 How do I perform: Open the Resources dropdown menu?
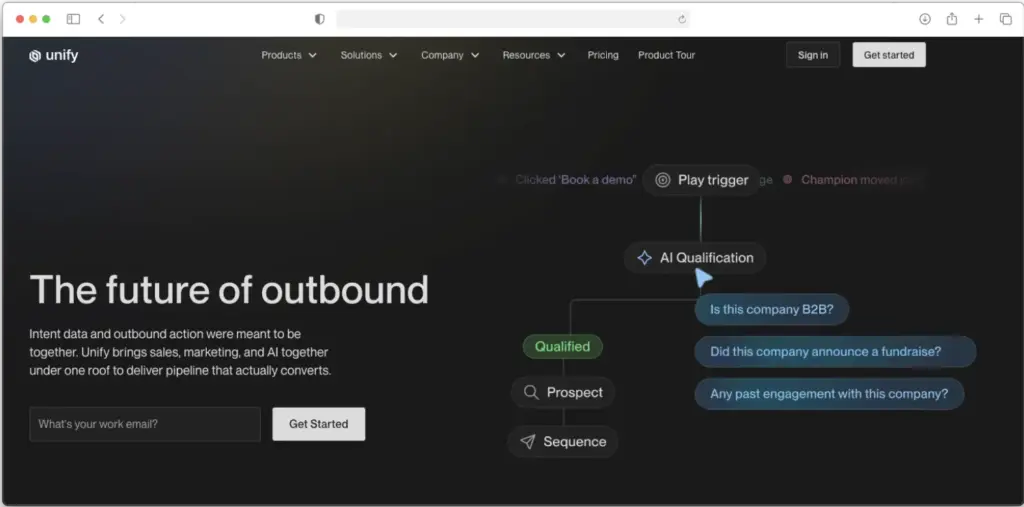[534, 55]
